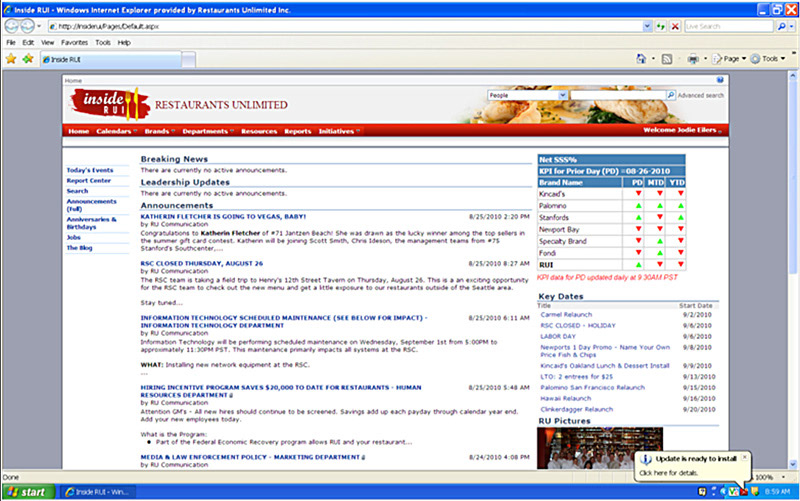Screen dimensions: 800x501
Task: Open Home breadcrumb link above logo
Action: [73, 81]
